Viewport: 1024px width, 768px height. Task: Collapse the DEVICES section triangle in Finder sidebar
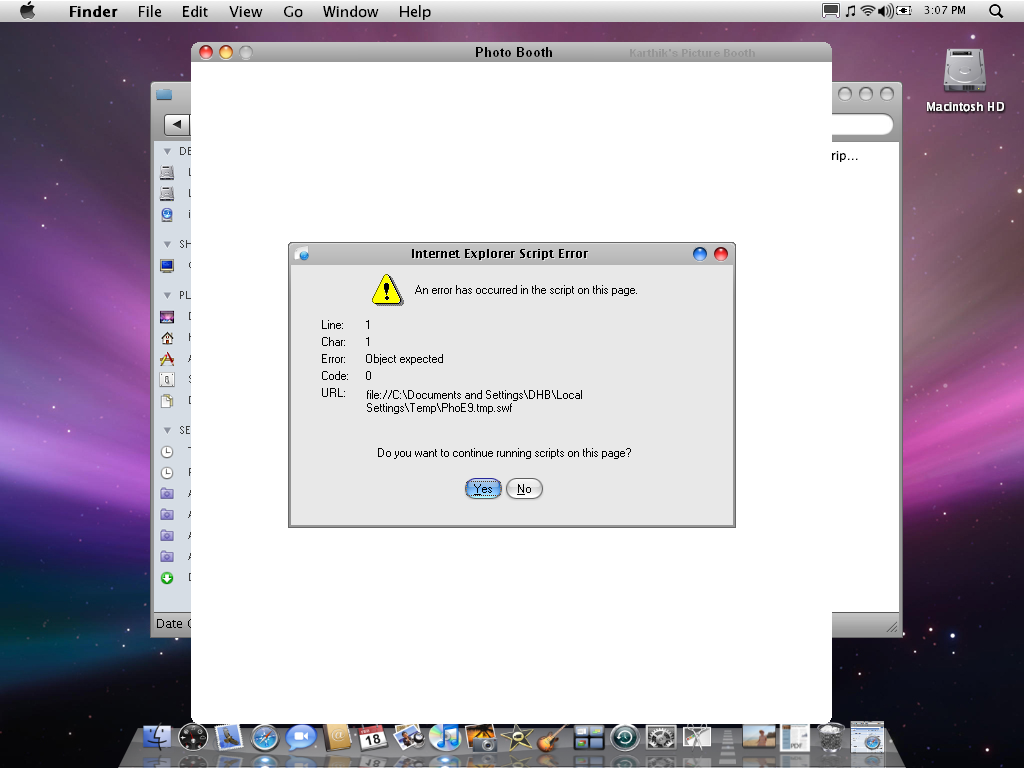(167, 152)
